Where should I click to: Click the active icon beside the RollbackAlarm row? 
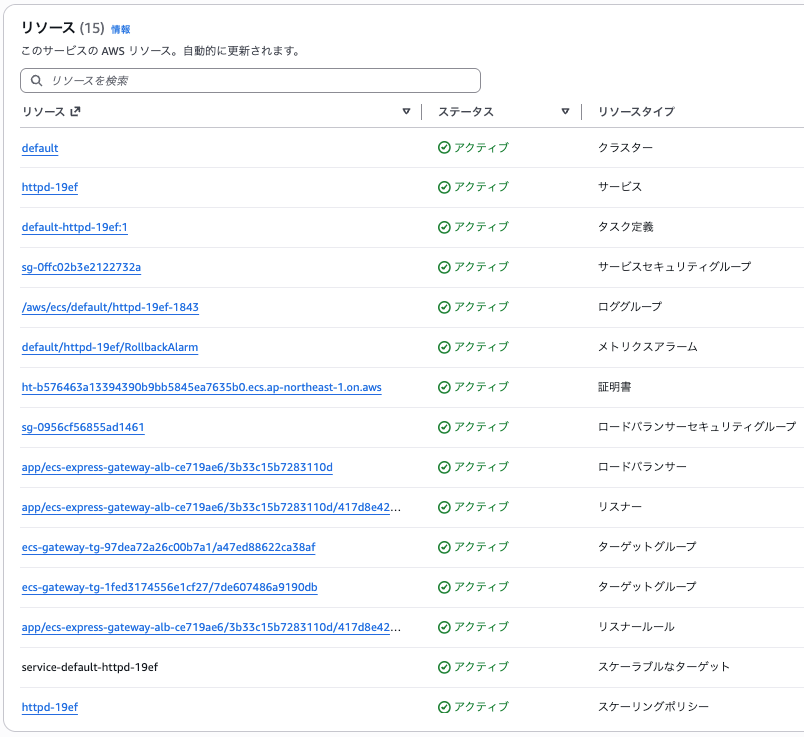click(442, 347)
